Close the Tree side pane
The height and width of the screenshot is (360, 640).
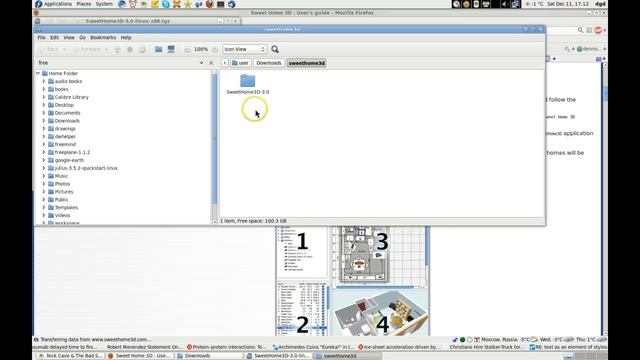point(211,63)
